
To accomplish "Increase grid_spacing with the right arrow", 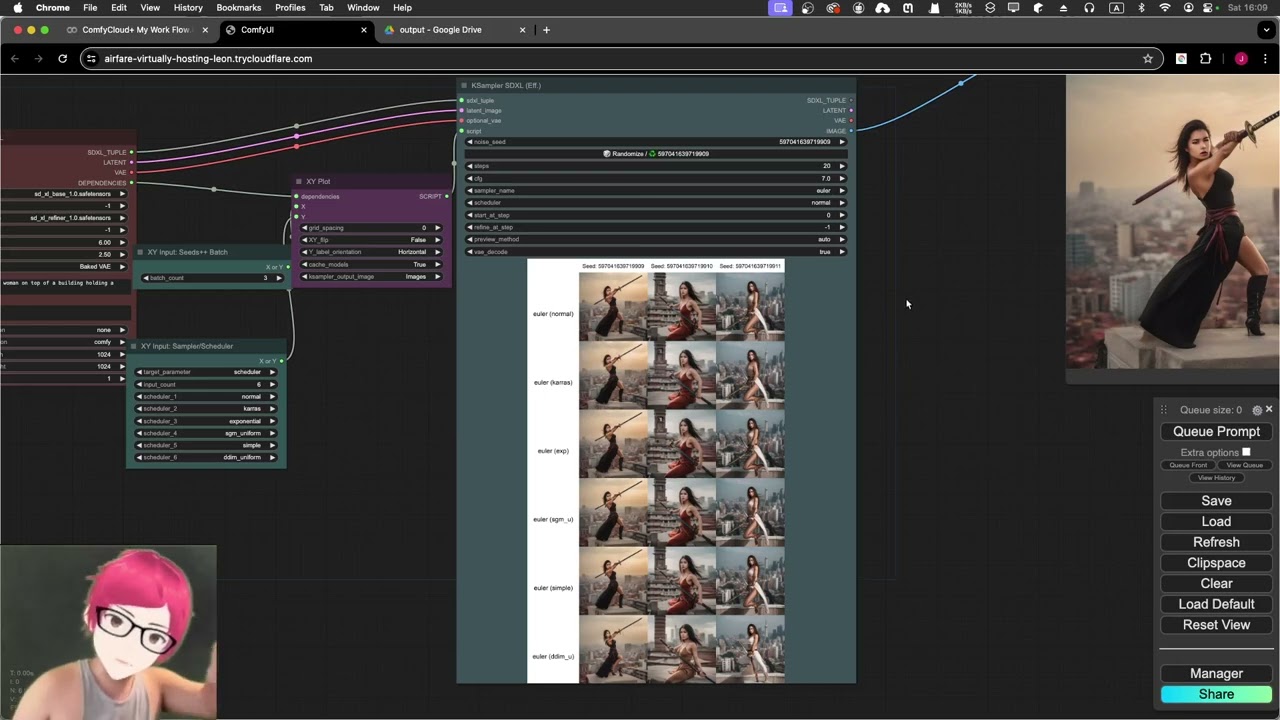I will click(x=436, y=228).
